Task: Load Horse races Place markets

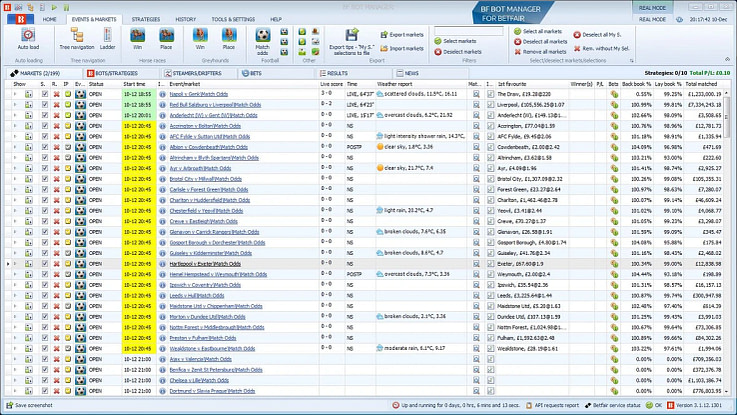Action: pos(166,39)
